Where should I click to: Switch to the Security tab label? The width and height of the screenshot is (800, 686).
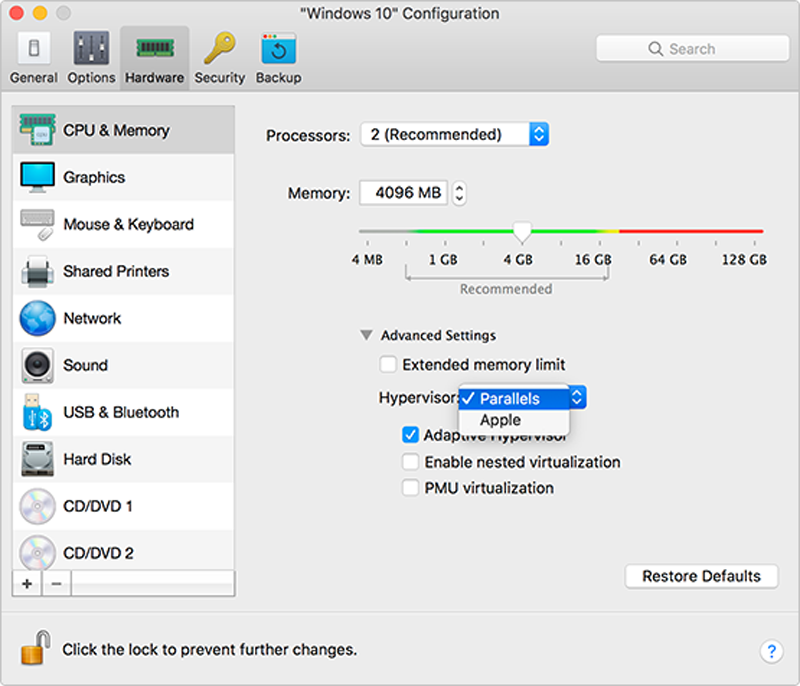point(219,78)
